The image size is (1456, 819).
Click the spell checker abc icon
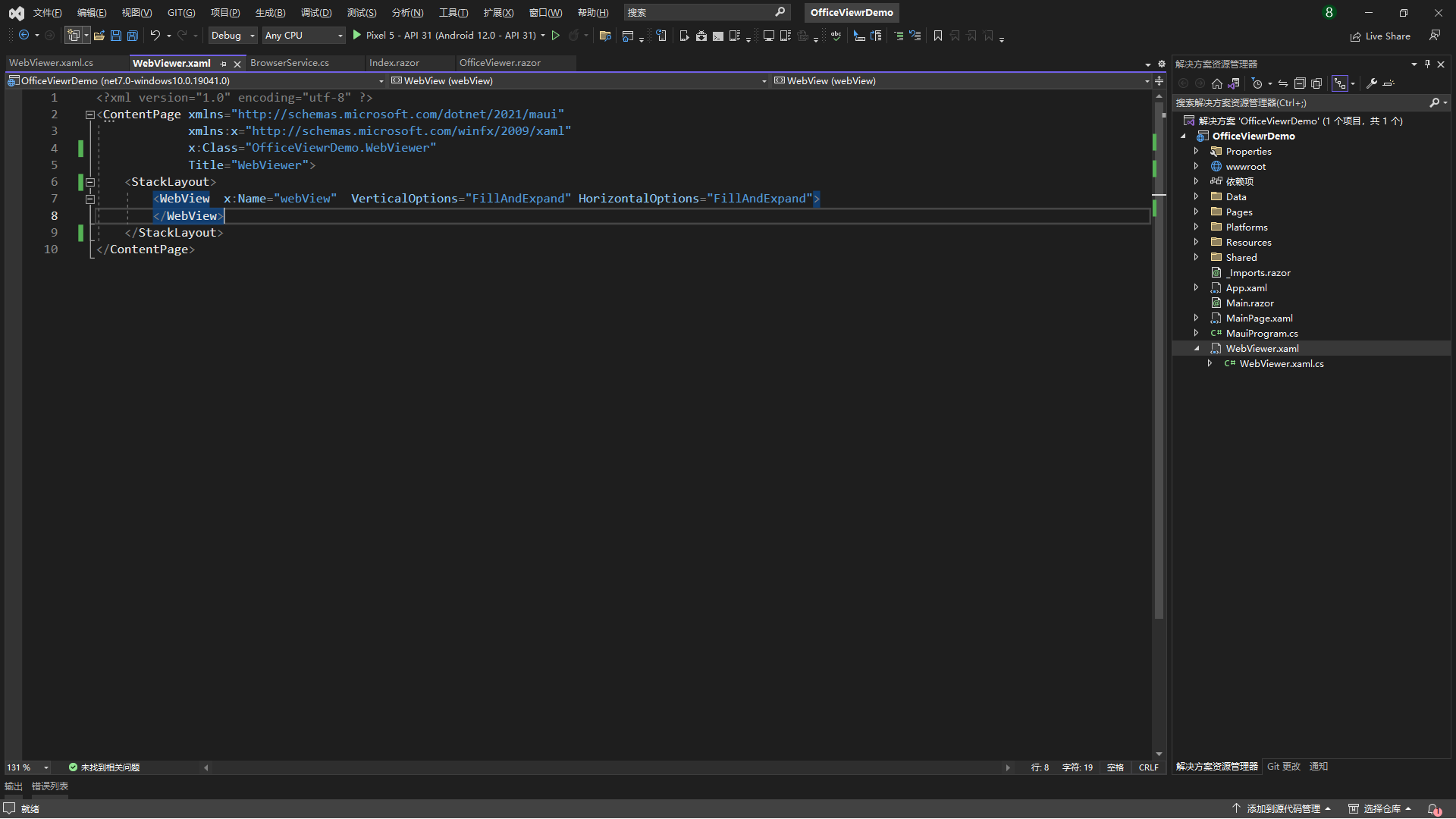point(836,36)
